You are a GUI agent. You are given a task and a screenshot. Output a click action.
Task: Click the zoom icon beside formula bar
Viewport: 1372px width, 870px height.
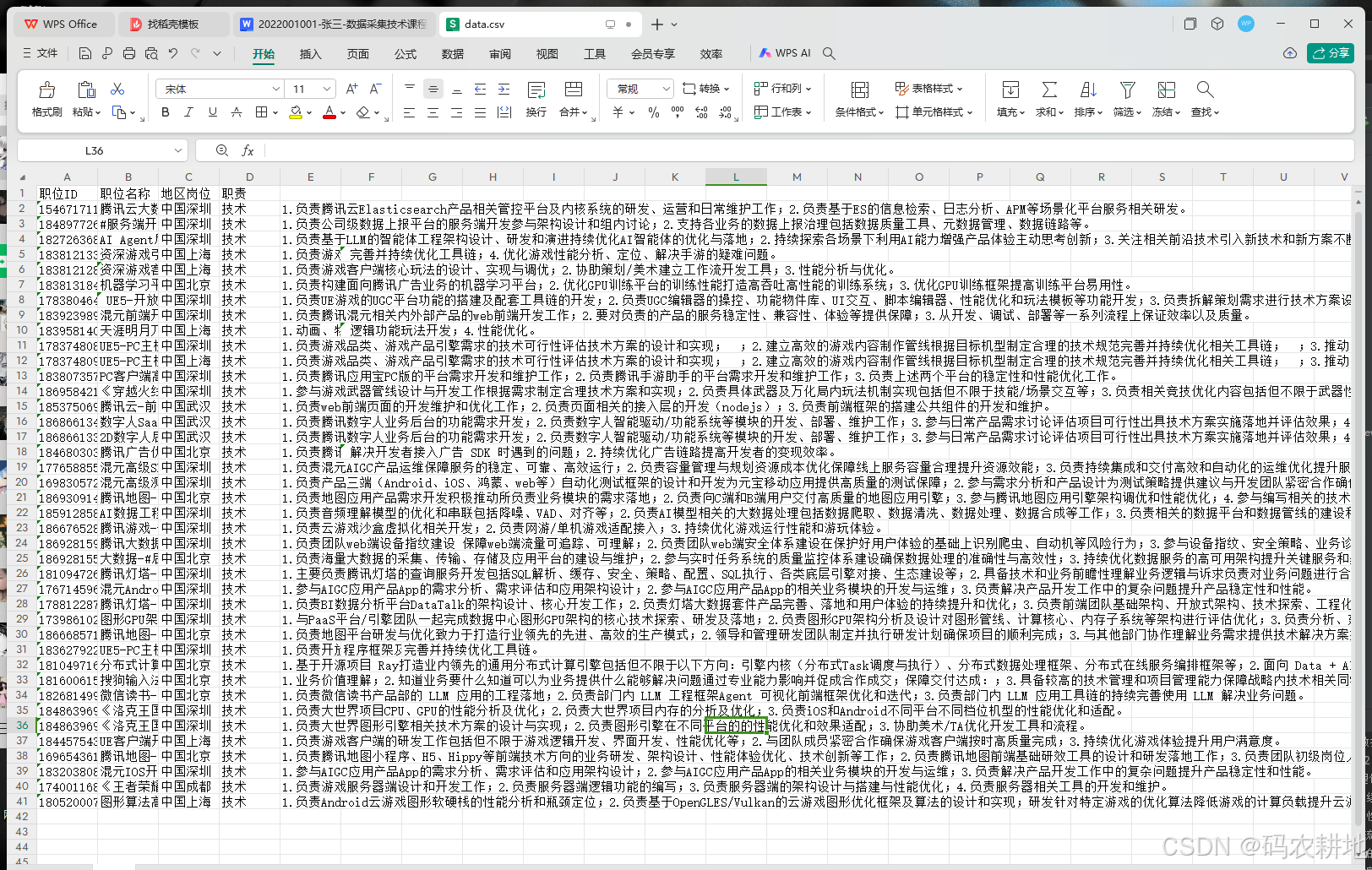click(222, 150)
